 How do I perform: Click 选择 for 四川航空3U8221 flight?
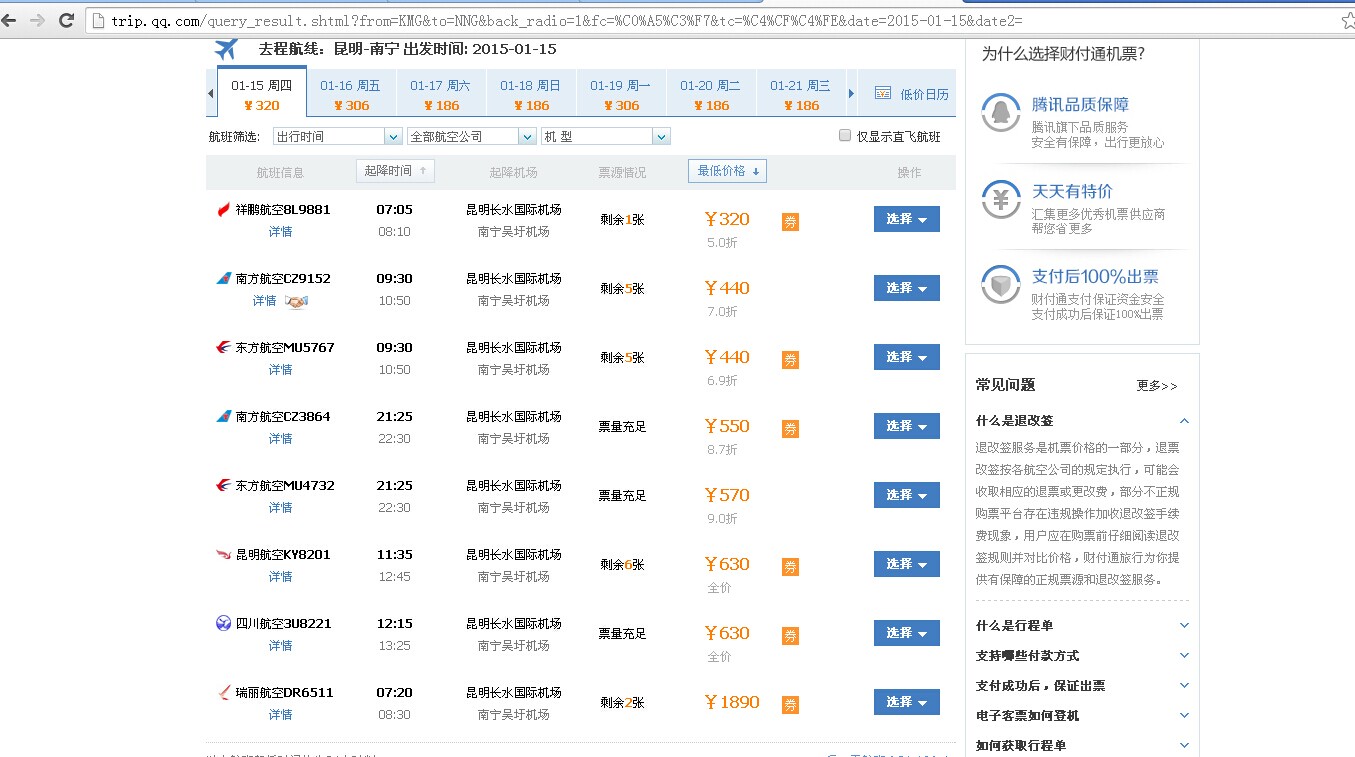(907, 633)
